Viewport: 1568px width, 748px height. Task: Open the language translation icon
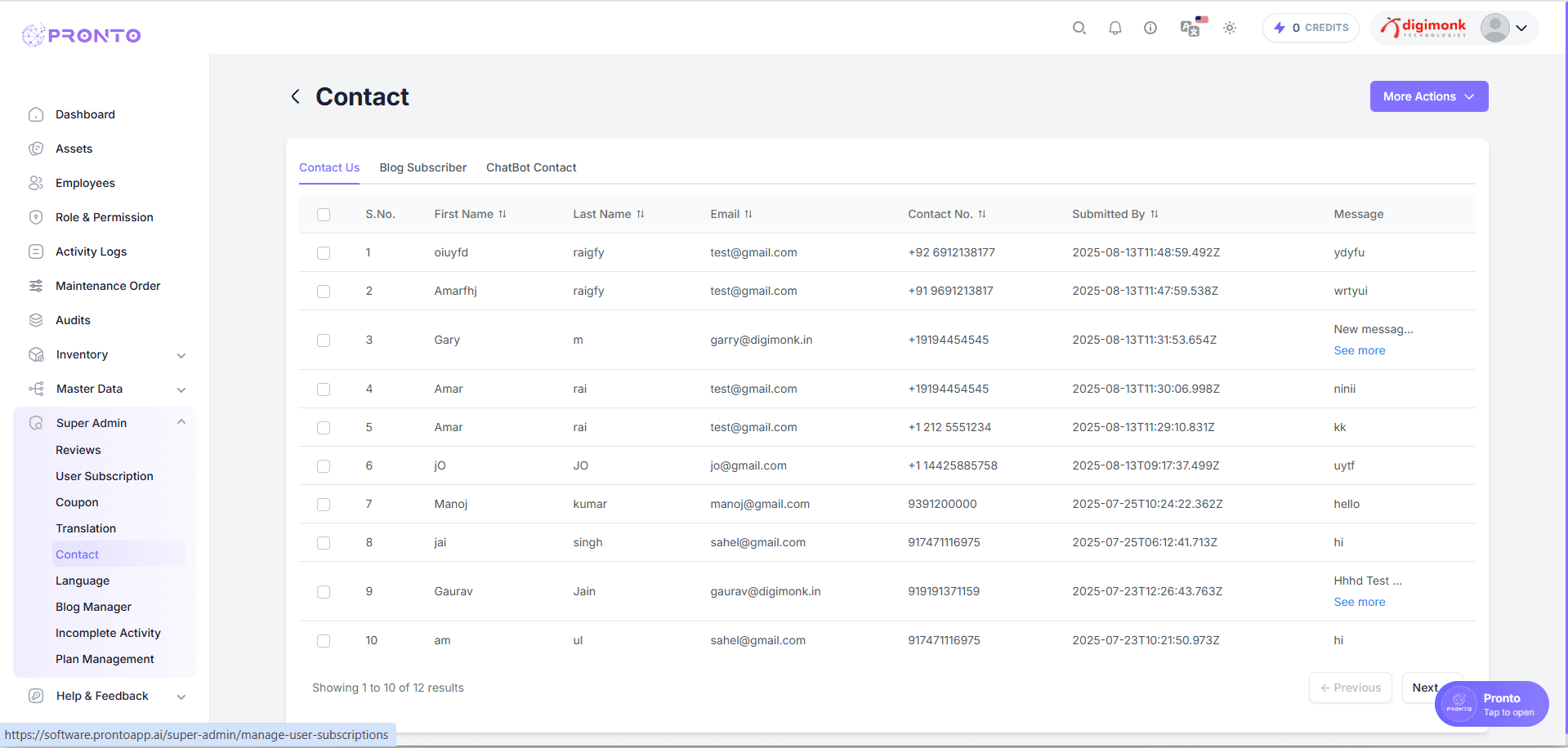[x=1191, y=28]
